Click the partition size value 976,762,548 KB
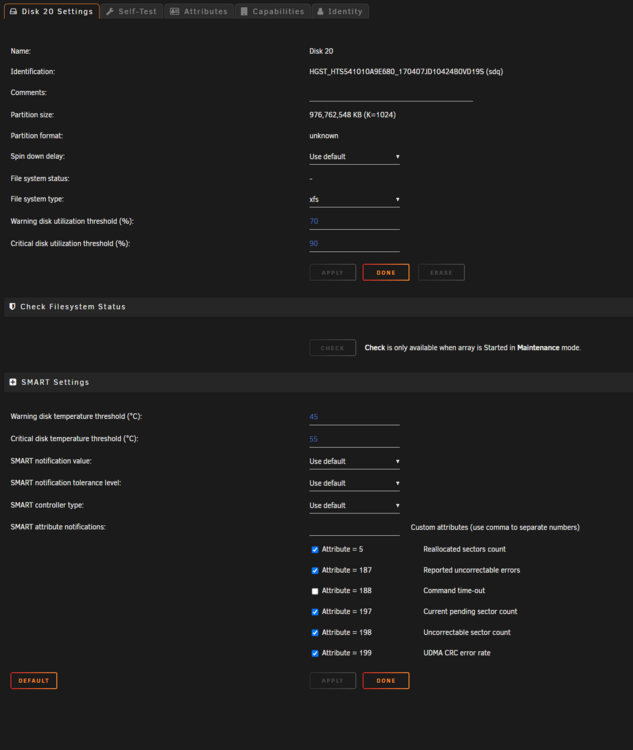The width and height of the screenshot is (633, 750). (x=353, y=115)
